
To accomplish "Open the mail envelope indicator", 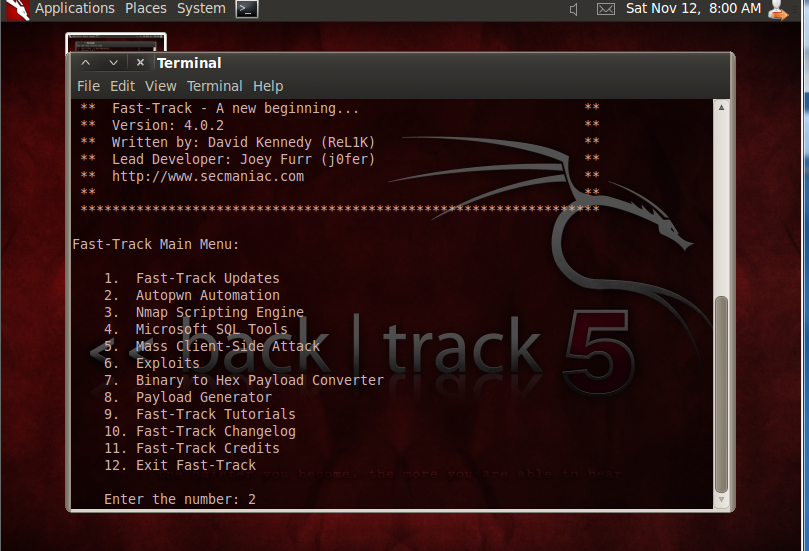I will pos(606,9).
